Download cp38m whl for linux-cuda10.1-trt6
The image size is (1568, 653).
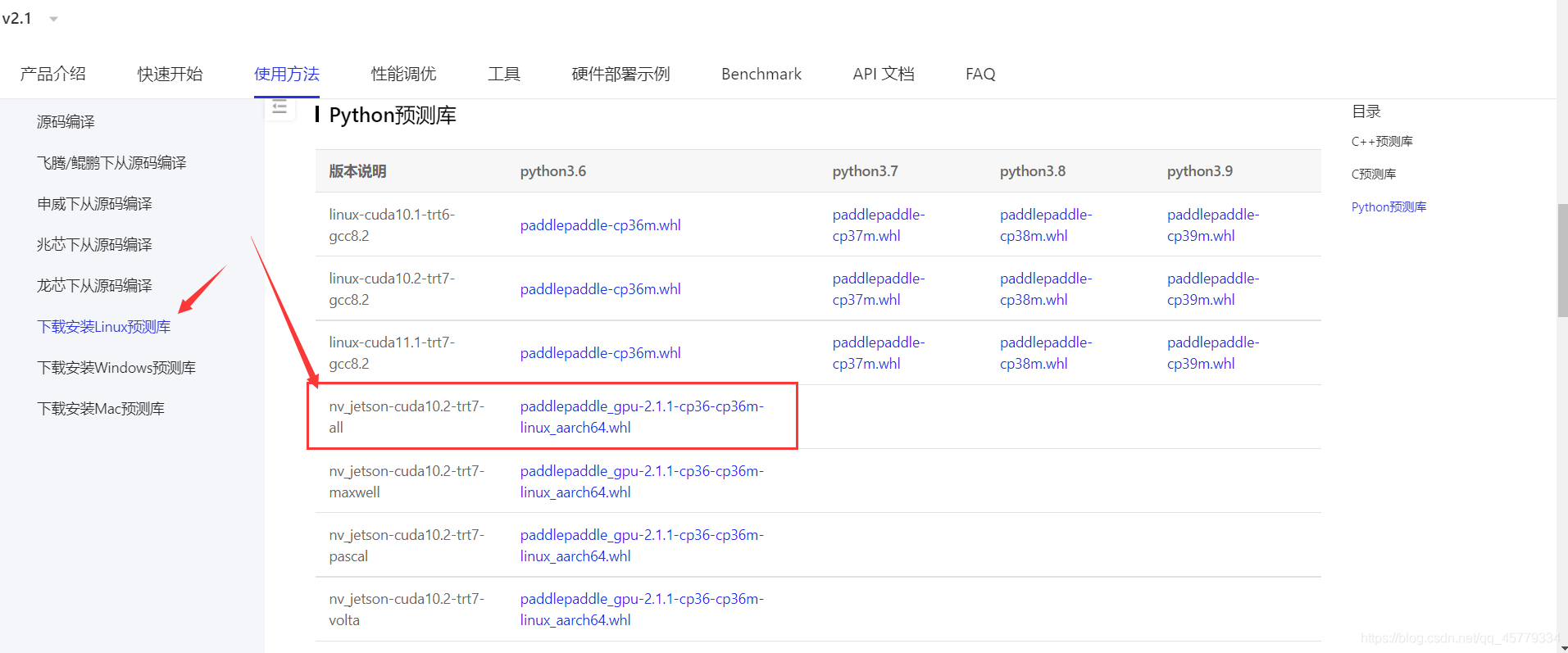(1046, 225)
